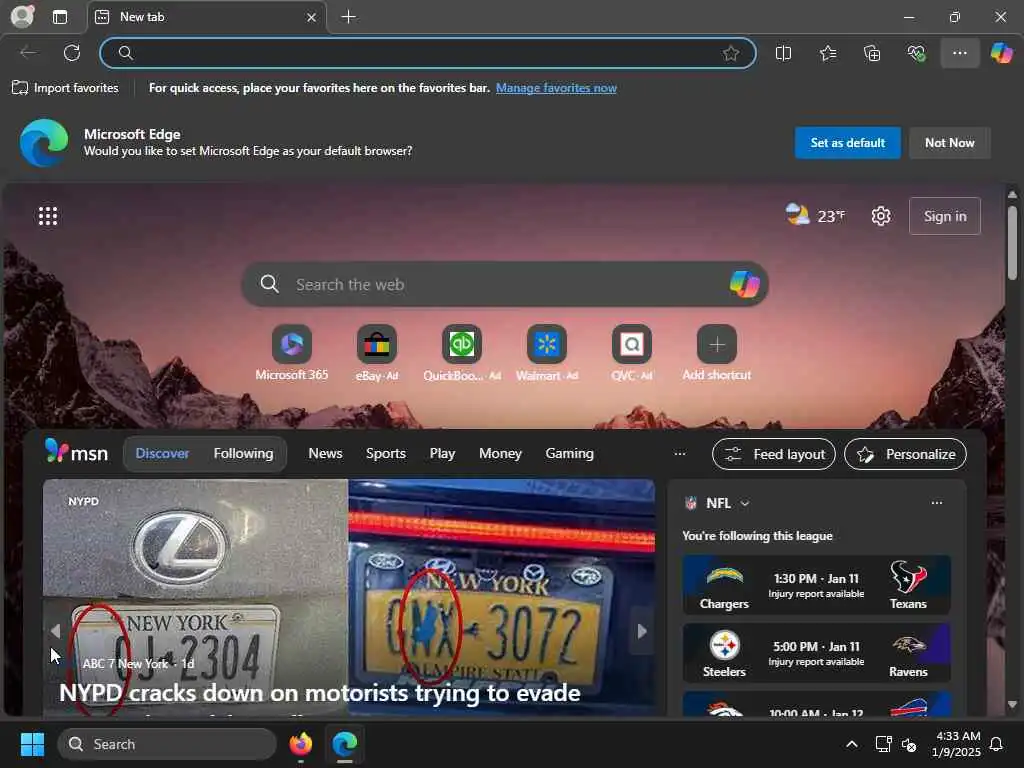Close the New tab tab

point(312,18)
